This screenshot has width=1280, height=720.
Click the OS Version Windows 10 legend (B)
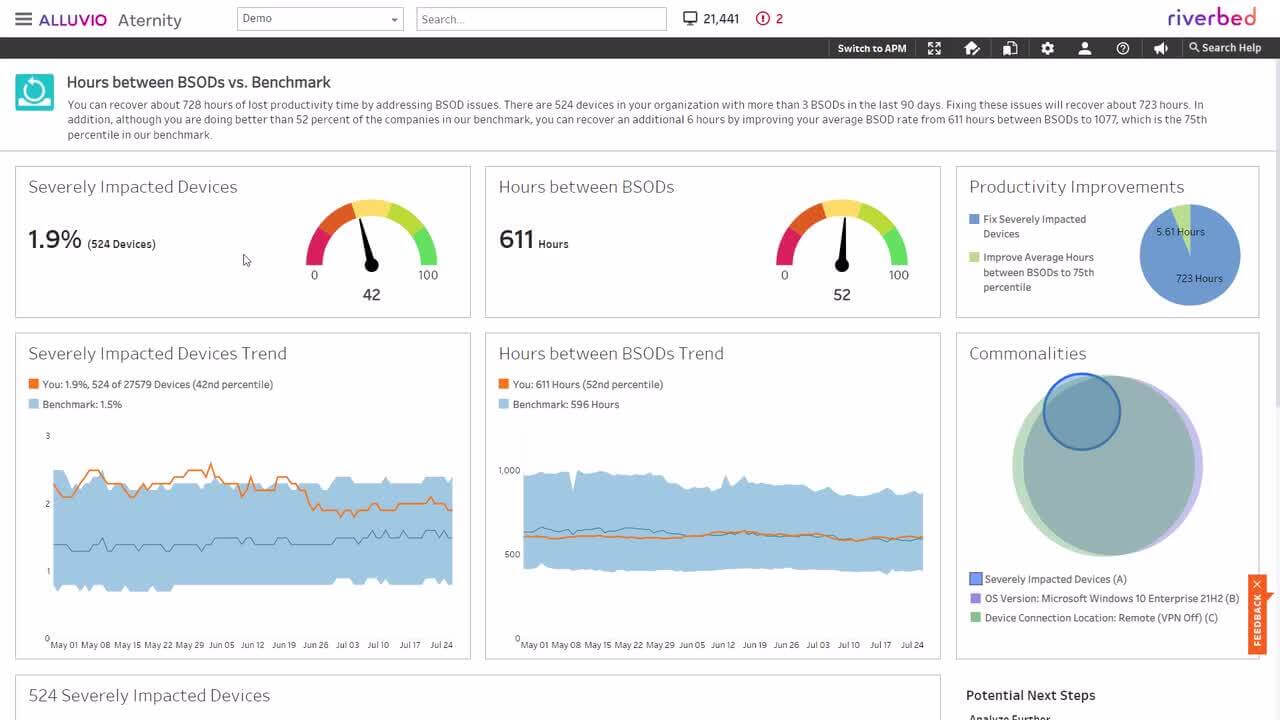[1105, 598]
